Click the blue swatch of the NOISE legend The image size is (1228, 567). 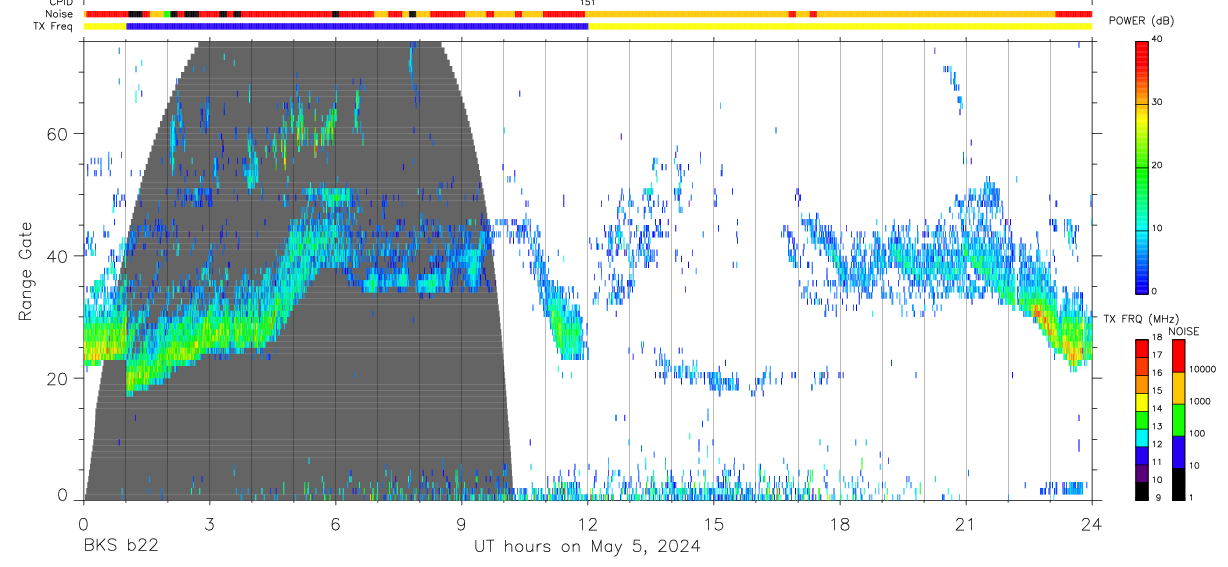click(x=1179, y=451)
